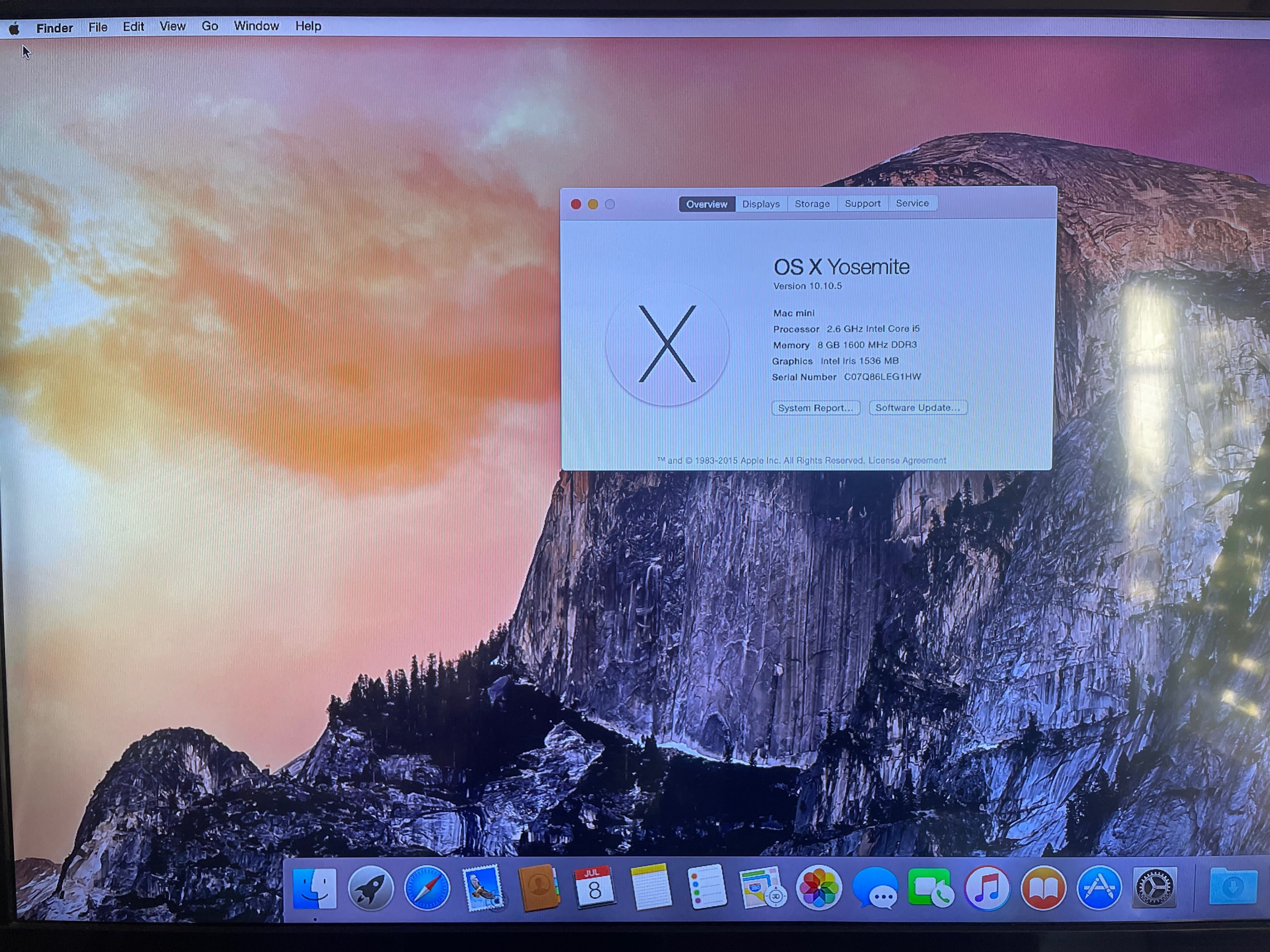
Task: Open the View menu
Action: (x=172, y=26)
